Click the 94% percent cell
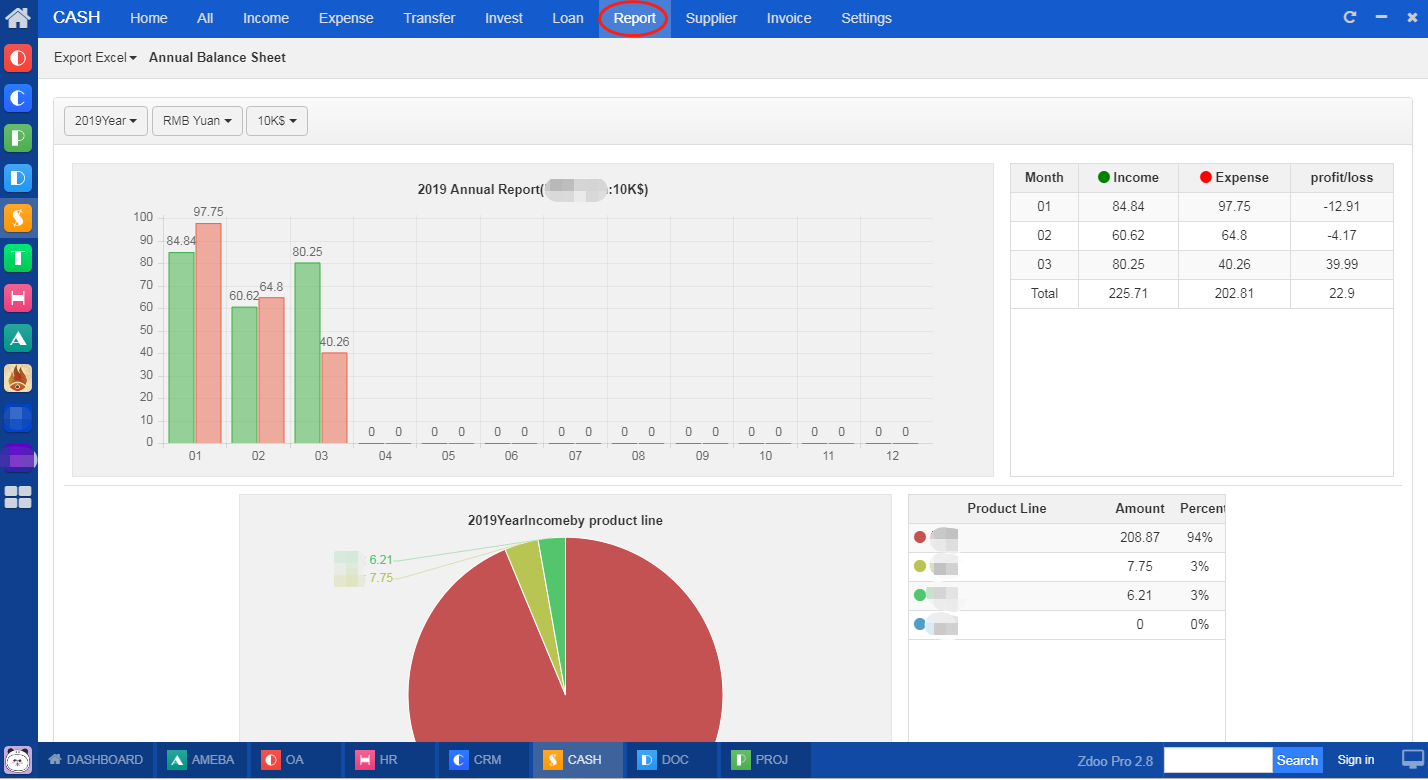1428x780 pixels. pyautogui.click(x=1199, y=537)
